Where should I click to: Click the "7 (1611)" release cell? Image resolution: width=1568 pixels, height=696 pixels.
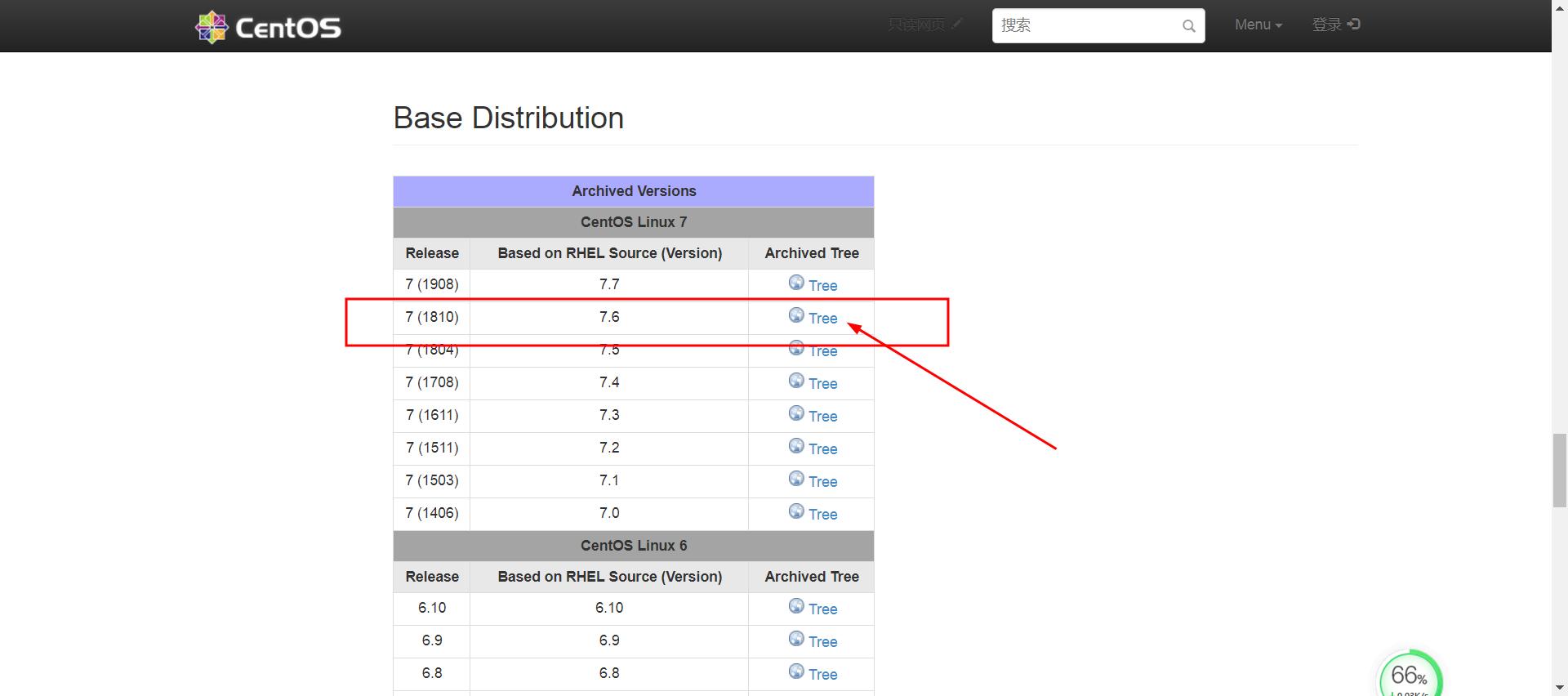tap(432, 415)
